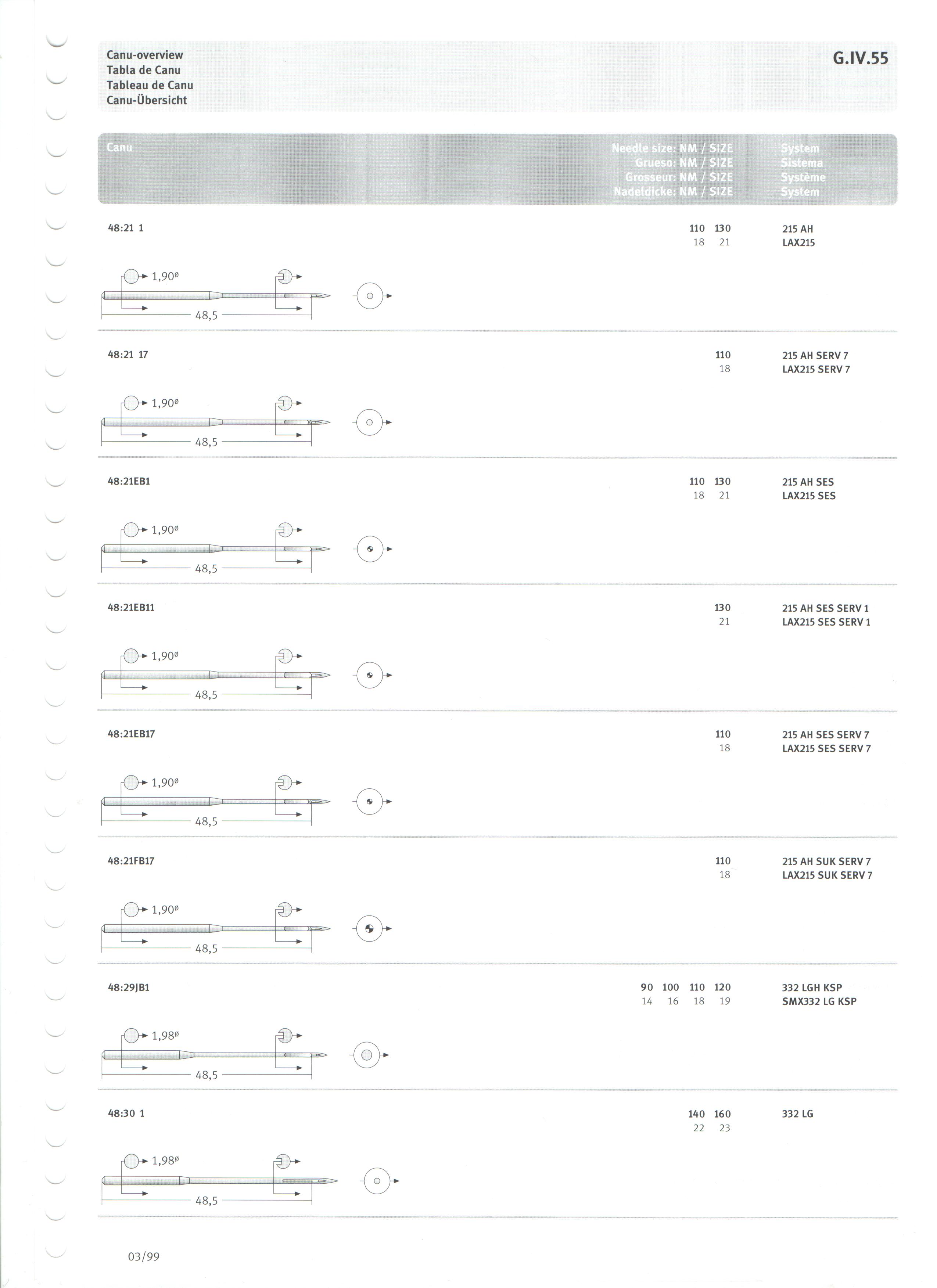Click the point icon in the 48:30 1 row

pyautogui.click(x=377, y=1181)
